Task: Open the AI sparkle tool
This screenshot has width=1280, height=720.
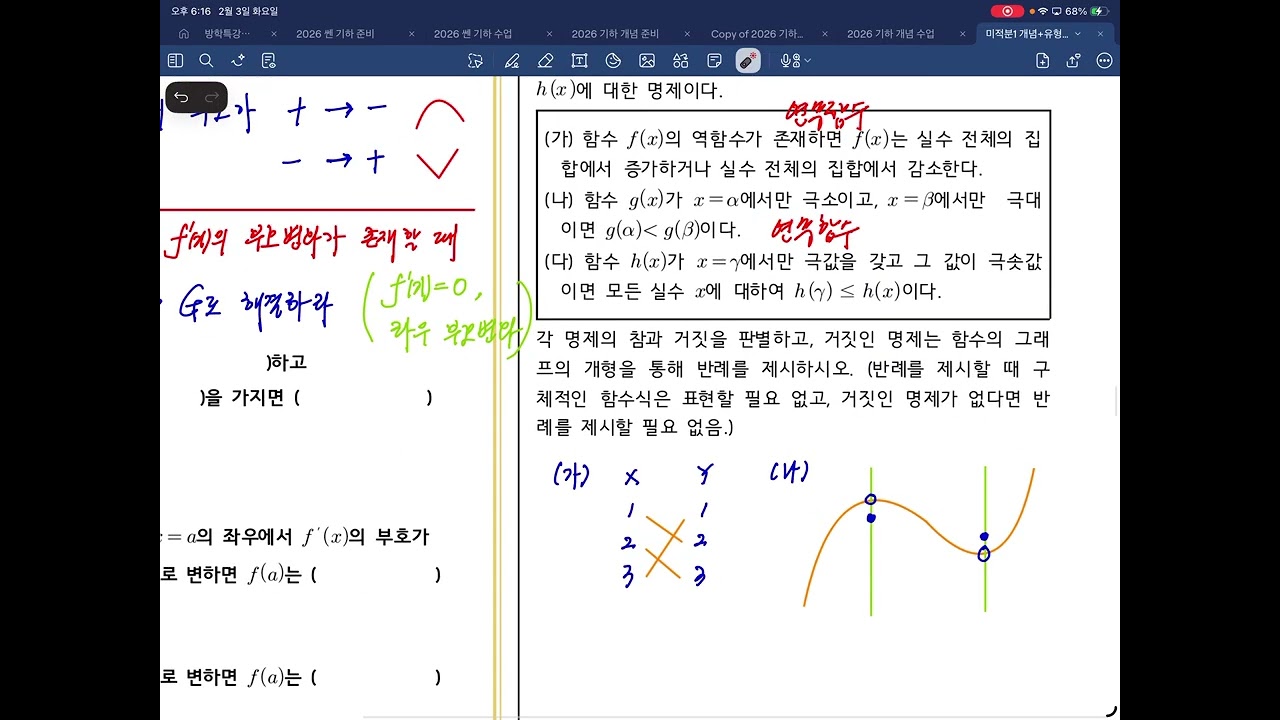Action: pyautogui.click(x=238, y=61)
